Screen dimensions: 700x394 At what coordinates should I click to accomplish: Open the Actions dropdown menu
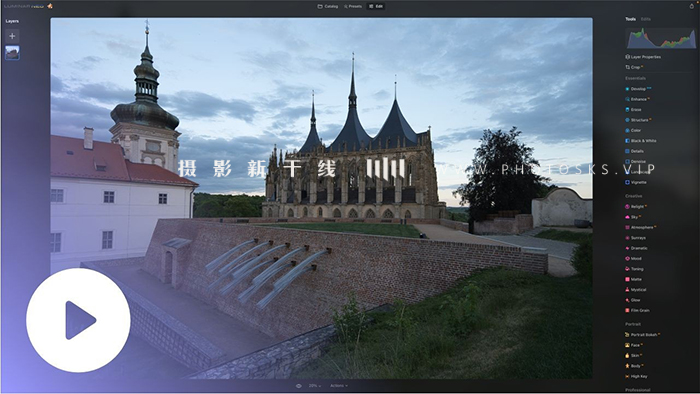[x=339, y=386]
